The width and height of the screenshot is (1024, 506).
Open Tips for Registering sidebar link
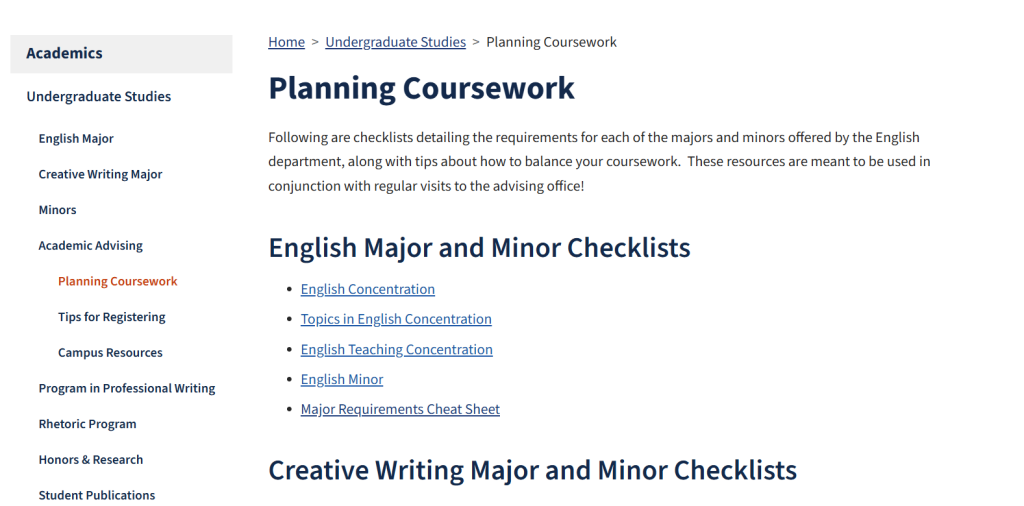(x=111, y=317)
